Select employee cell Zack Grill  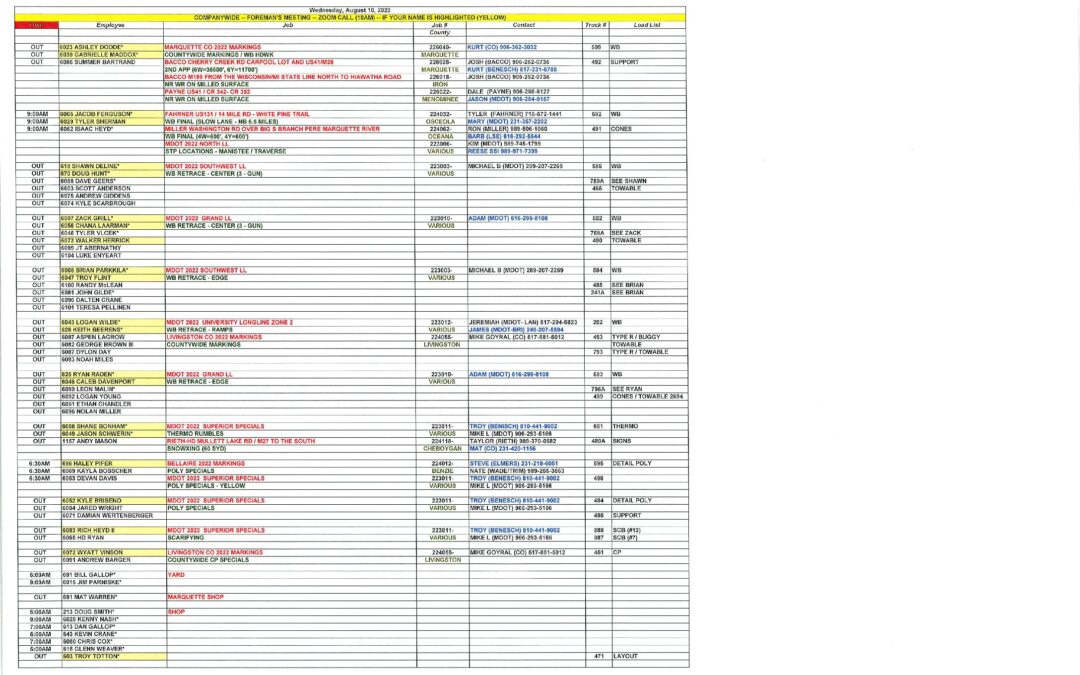coord(112,218)
